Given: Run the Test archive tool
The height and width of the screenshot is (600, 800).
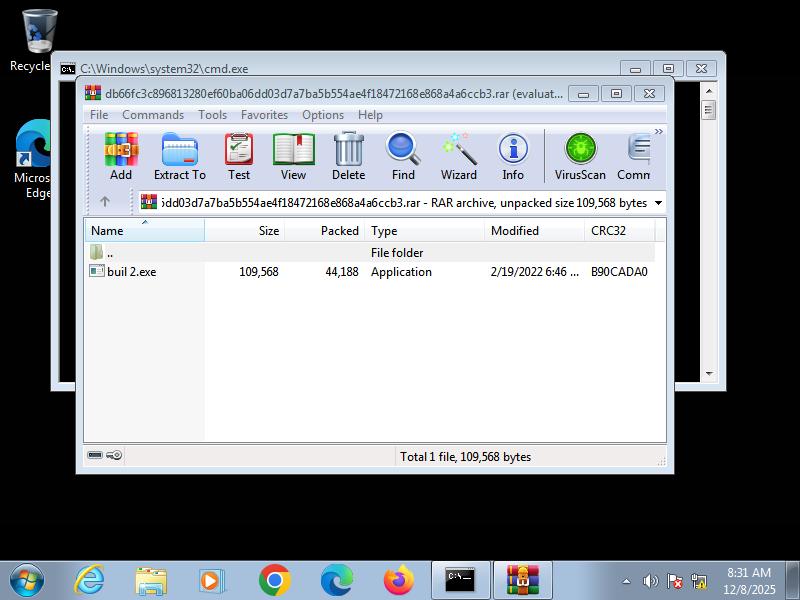Looking at the screenshot, I should pyautogui.click(x=239, y=156).
